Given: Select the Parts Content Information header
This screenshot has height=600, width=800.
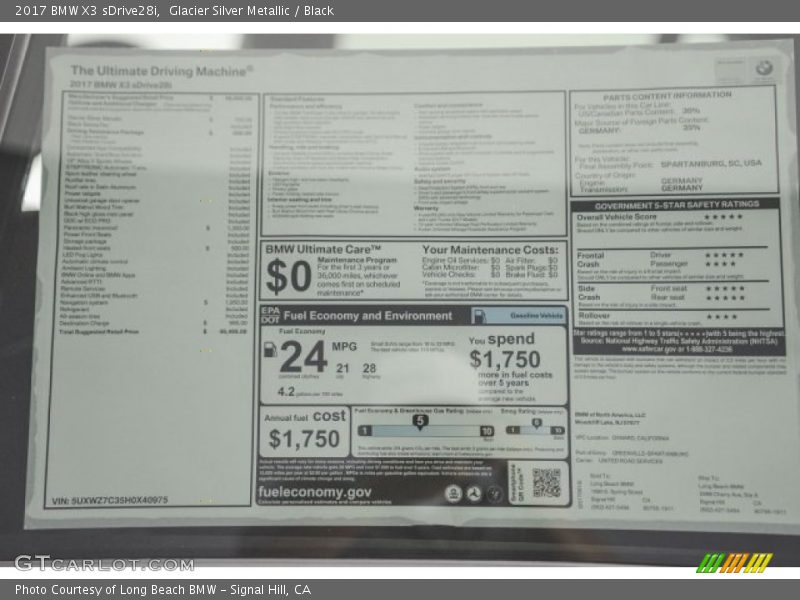Looking at the screenshot, I should point(667,96).
